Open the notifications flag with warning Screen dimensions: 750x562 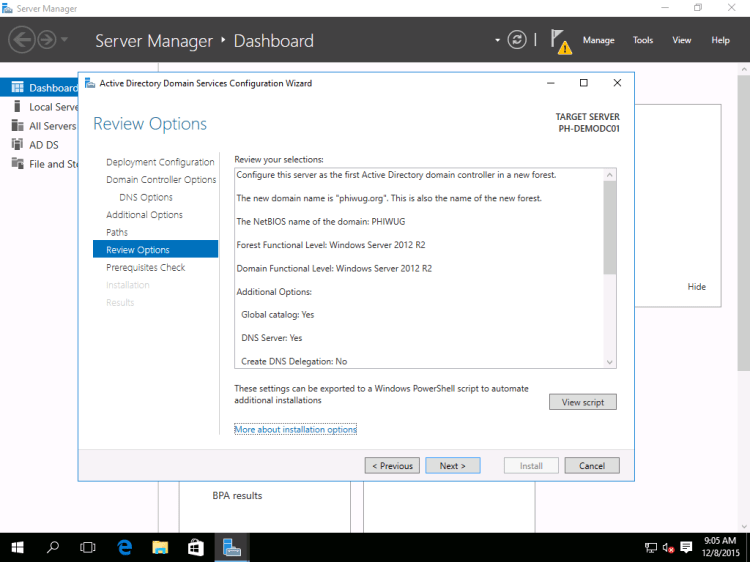[x=560, y=41]
